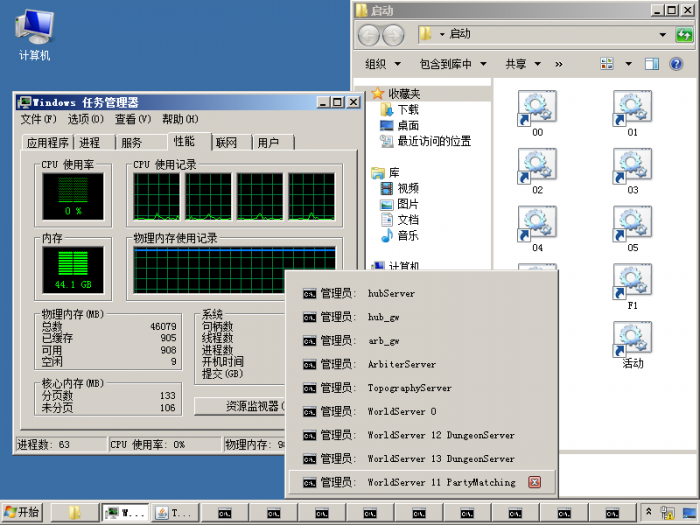The height and width of the screenshot is (525, 700).
Task: Select the 02 shortcut icon
Action: [537, 171]
